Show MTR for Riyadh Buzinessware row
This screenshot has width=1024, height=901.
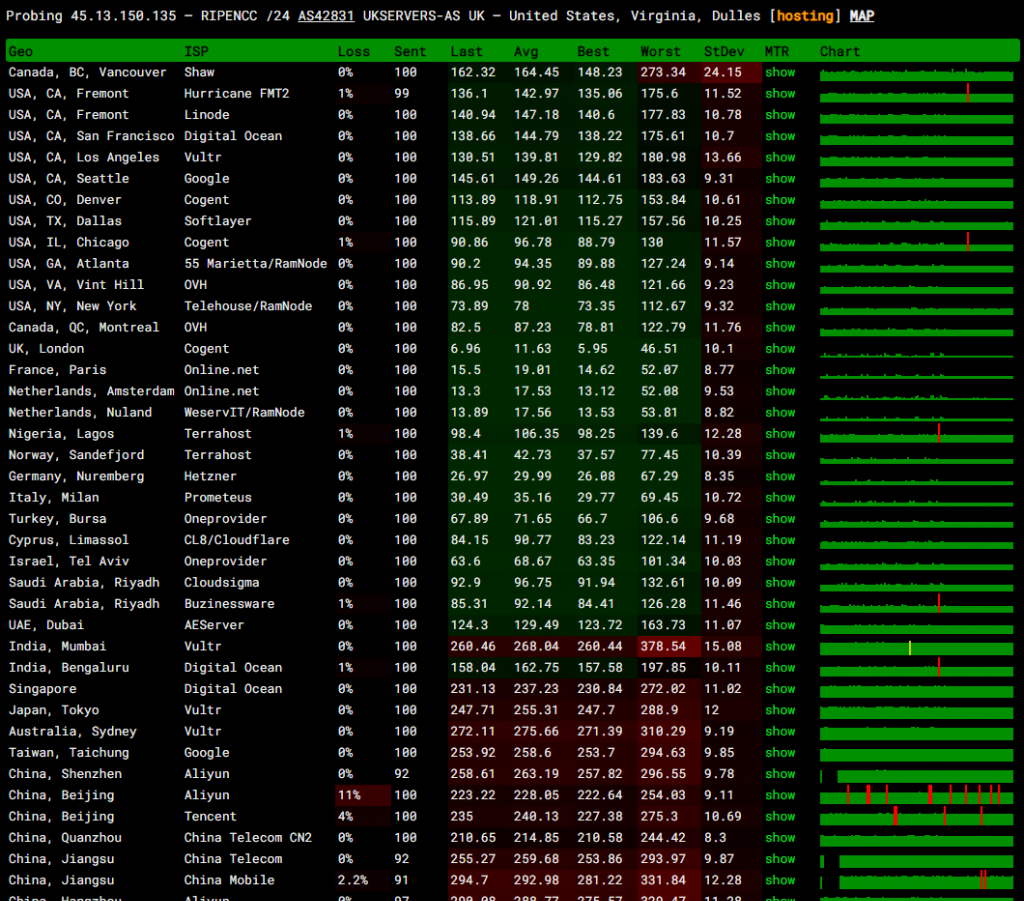(x=780, y=605)
